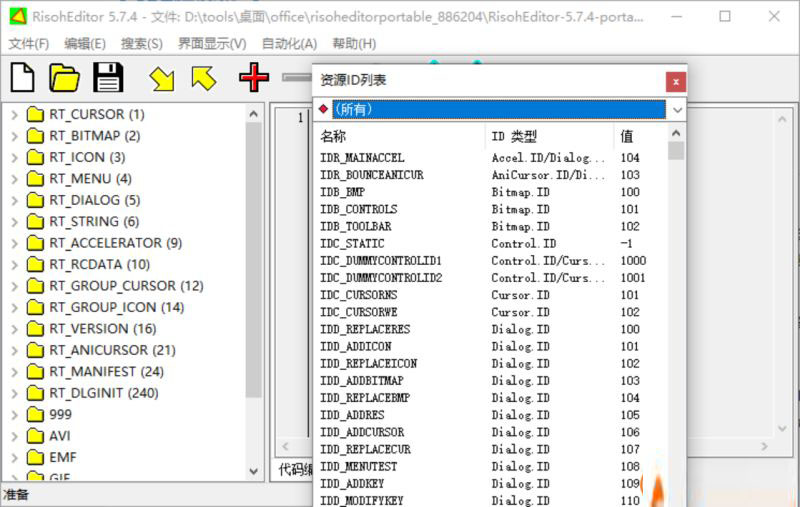
Task: Open file with the yellow folder icon
Action: [x=64, y=78]
